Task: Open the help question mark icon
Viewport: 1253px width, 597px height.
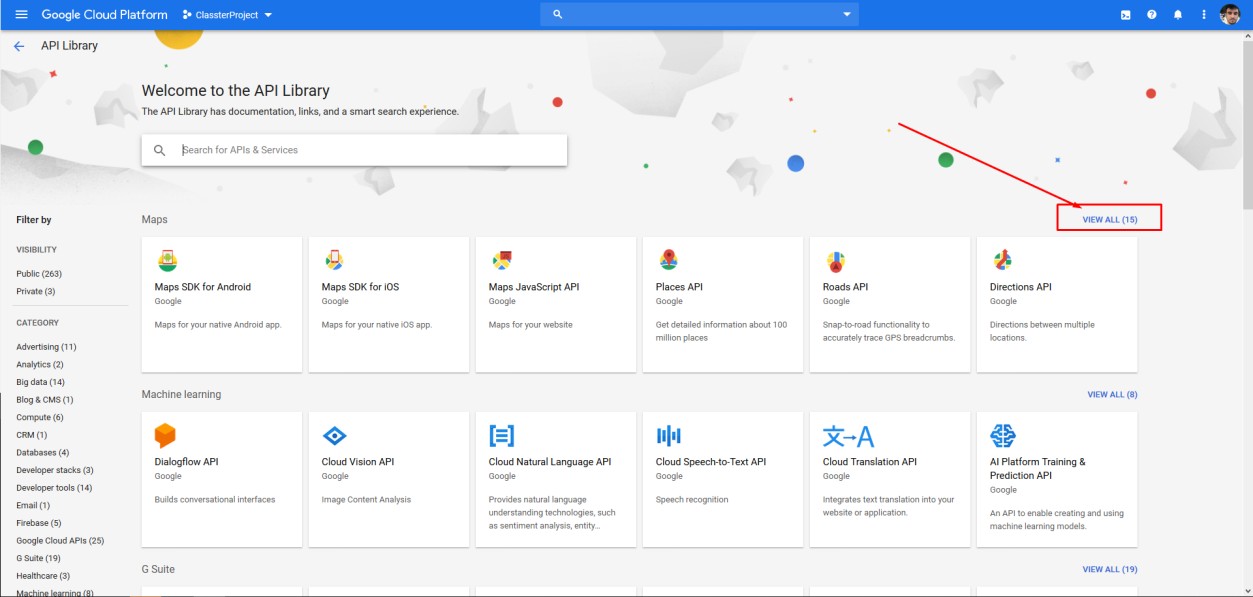Action: [x=1152, y=15]
